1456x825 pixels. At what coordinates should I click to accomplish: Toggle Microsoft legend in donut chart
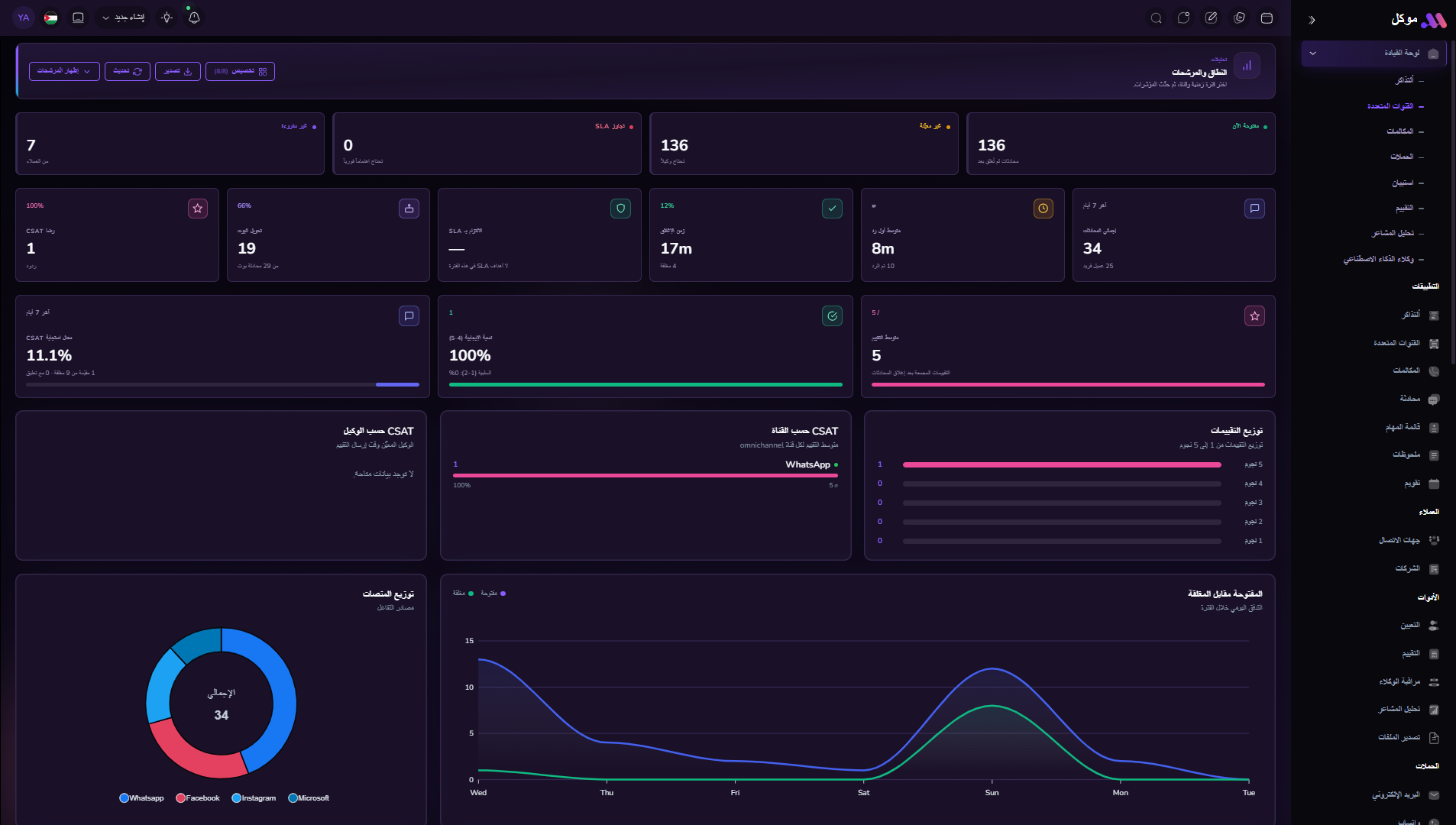(309, 798)
